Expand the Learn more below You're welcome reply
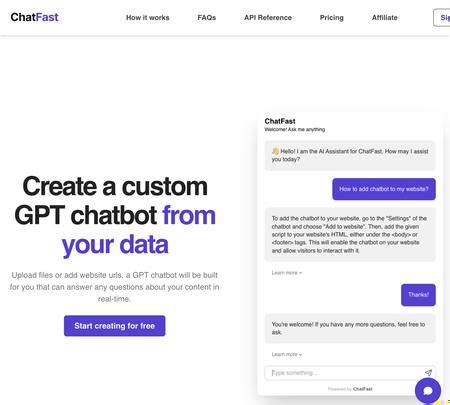The image size is (450, 405). (x=287, y=354)
